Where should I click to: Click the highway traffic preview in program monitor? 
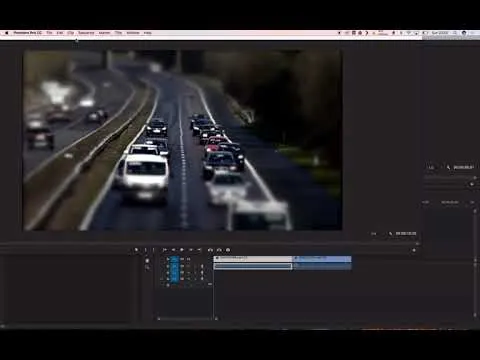[183, 140]
